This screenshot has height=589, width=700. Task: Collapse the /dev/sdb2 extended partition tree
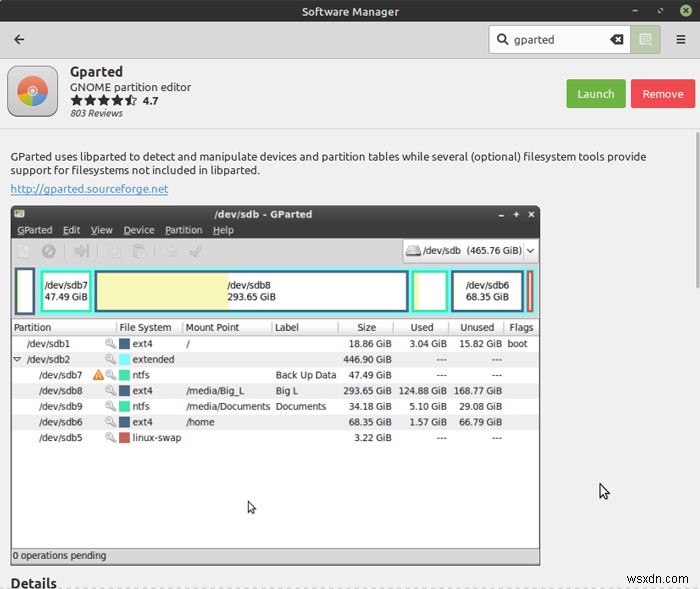point(17,359)
